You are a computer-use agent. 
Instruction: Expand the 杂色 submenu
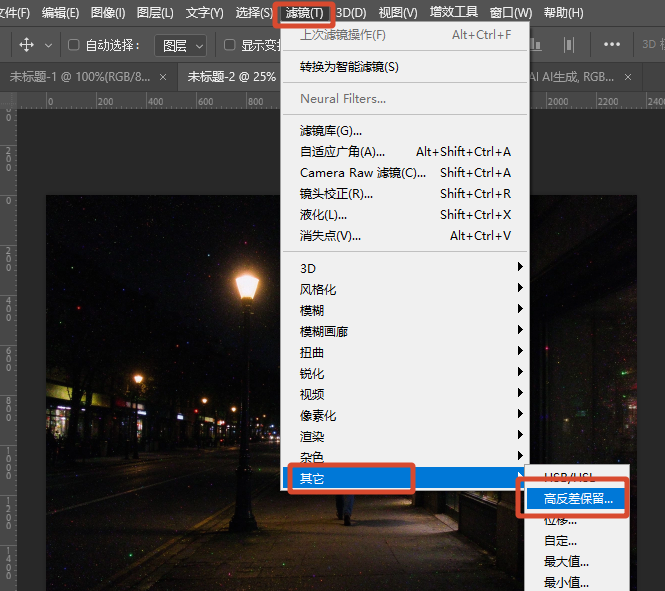coord(405,457)
